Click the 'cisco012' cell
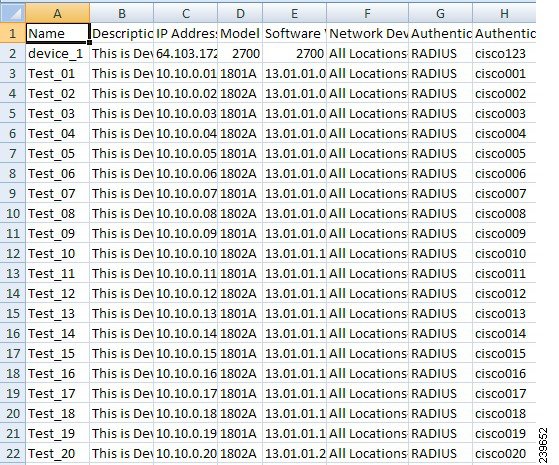The height and width of the screenshot is (465, 559). [504, 293]
